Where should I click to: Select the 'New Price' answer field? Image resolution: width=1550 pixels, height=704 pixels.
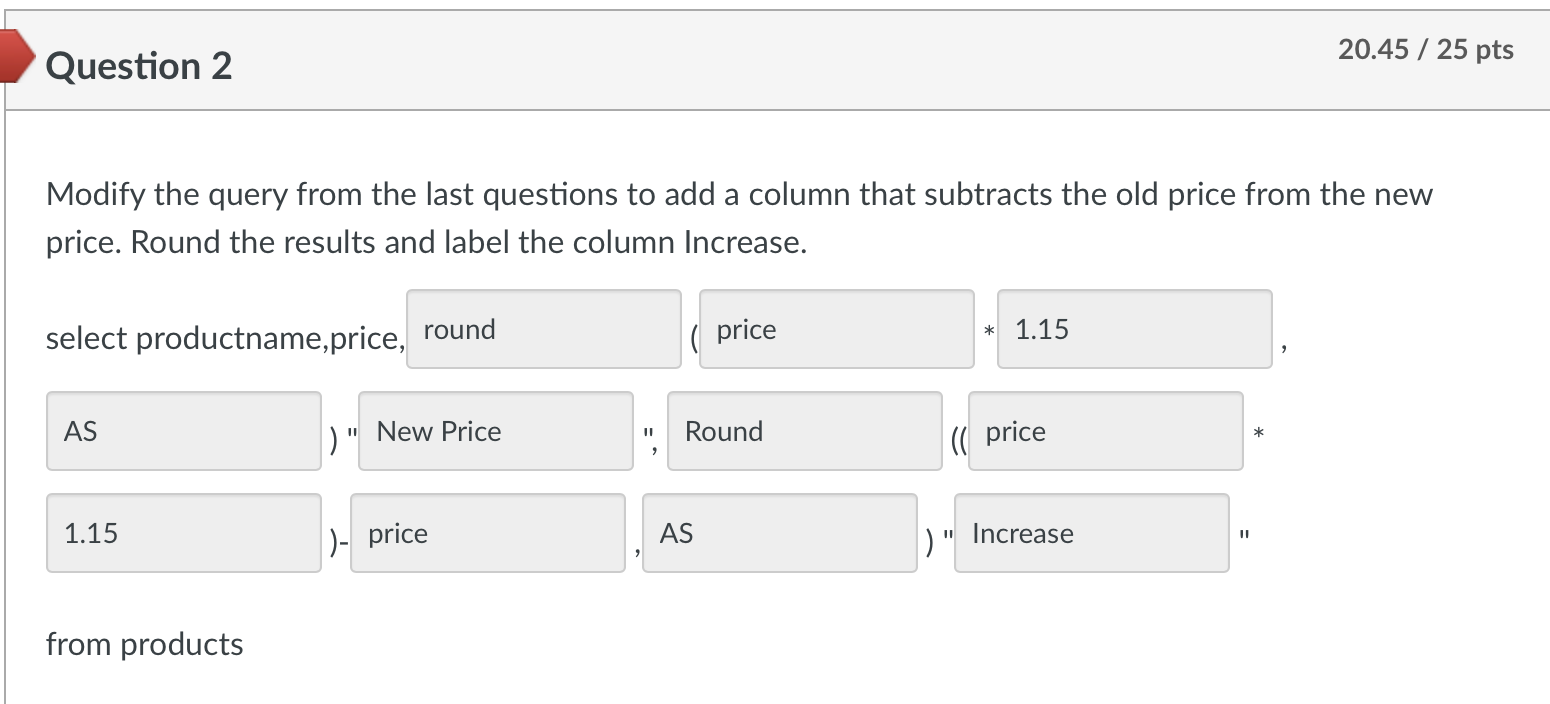pos(495,431)
